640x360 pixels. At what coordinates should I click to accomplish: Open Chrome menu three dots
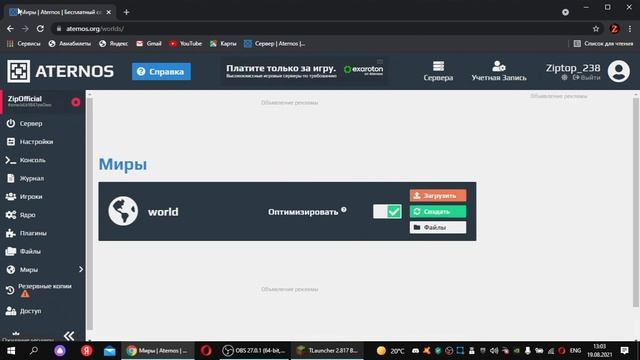pos(630,29)
